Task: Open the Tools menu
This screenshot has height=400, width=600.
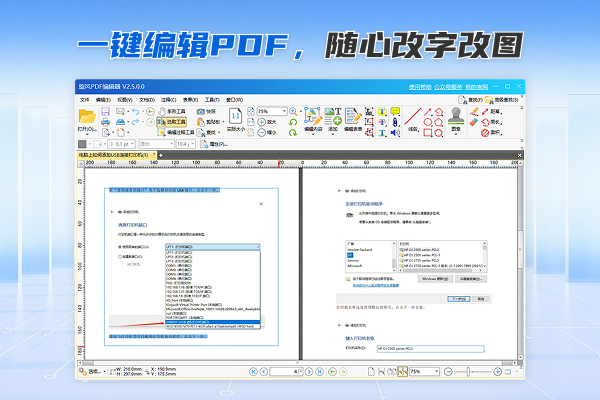Action: point(212,100)
